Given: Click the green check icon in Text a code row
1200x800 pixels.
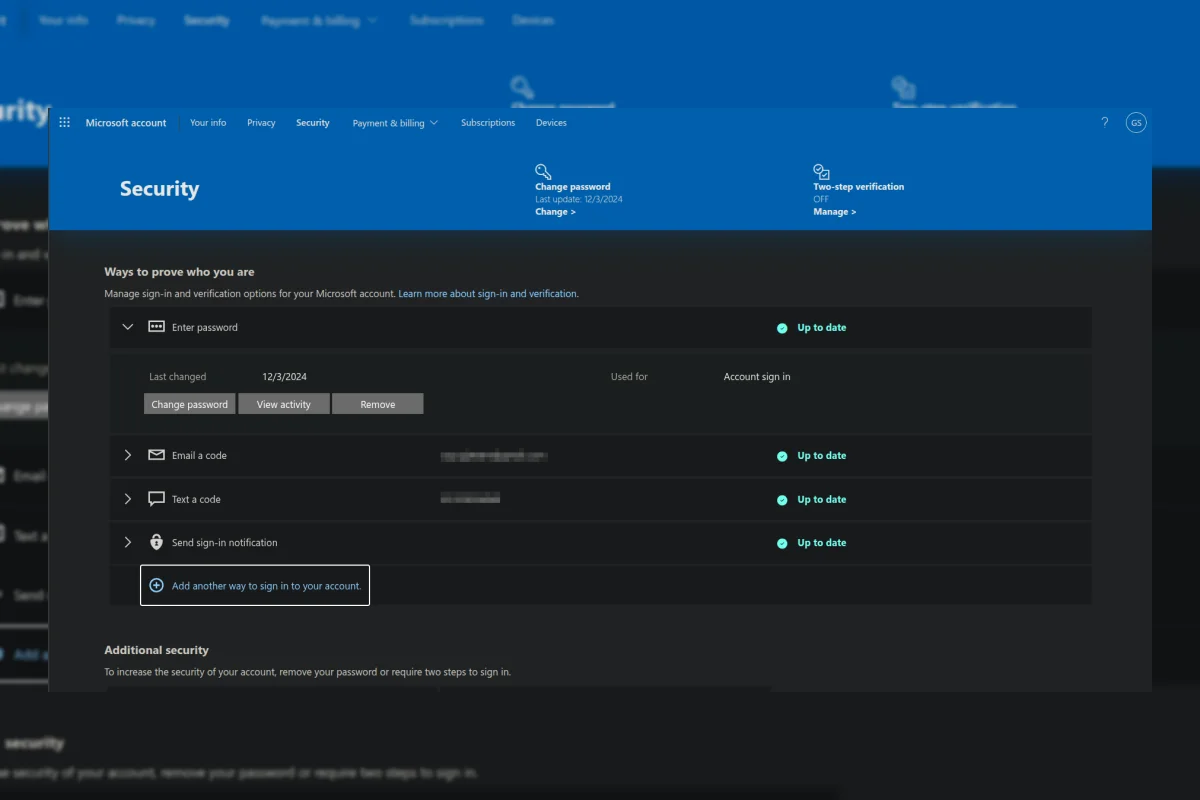Looking at the screenshot, I should pyautogui.click(x=782, y=500).
